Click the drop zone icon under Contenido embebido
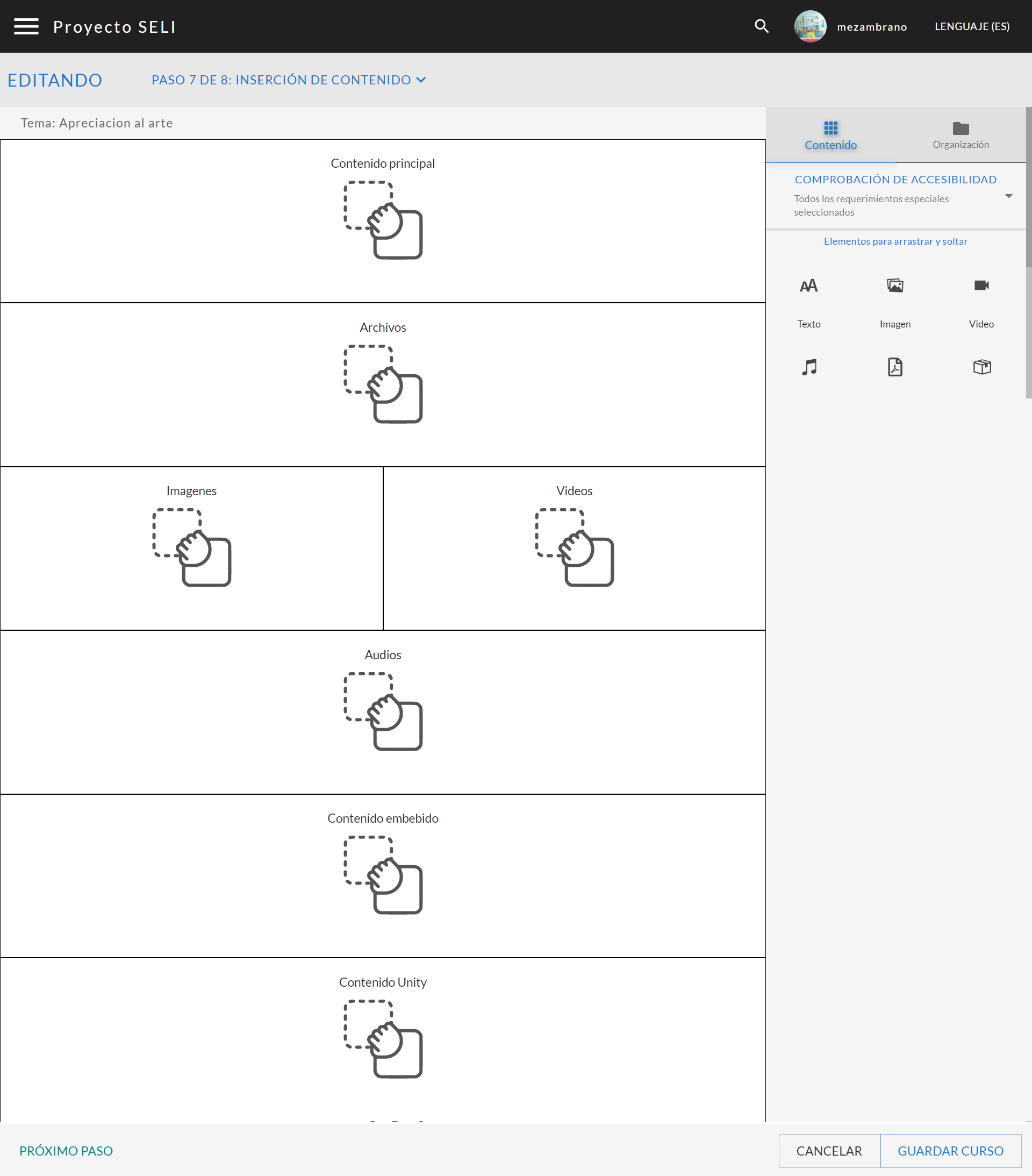1032x1176 pixels. pyautogui.click(x=383, y=875)
